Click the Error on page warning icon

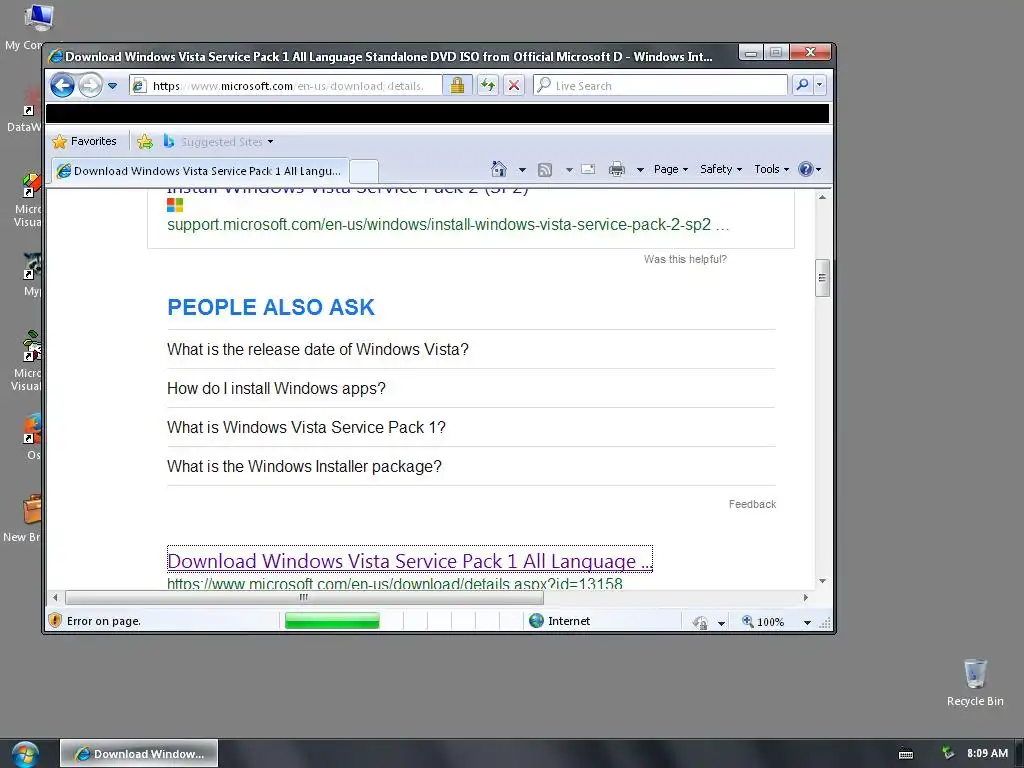click(x=56, y=620)
